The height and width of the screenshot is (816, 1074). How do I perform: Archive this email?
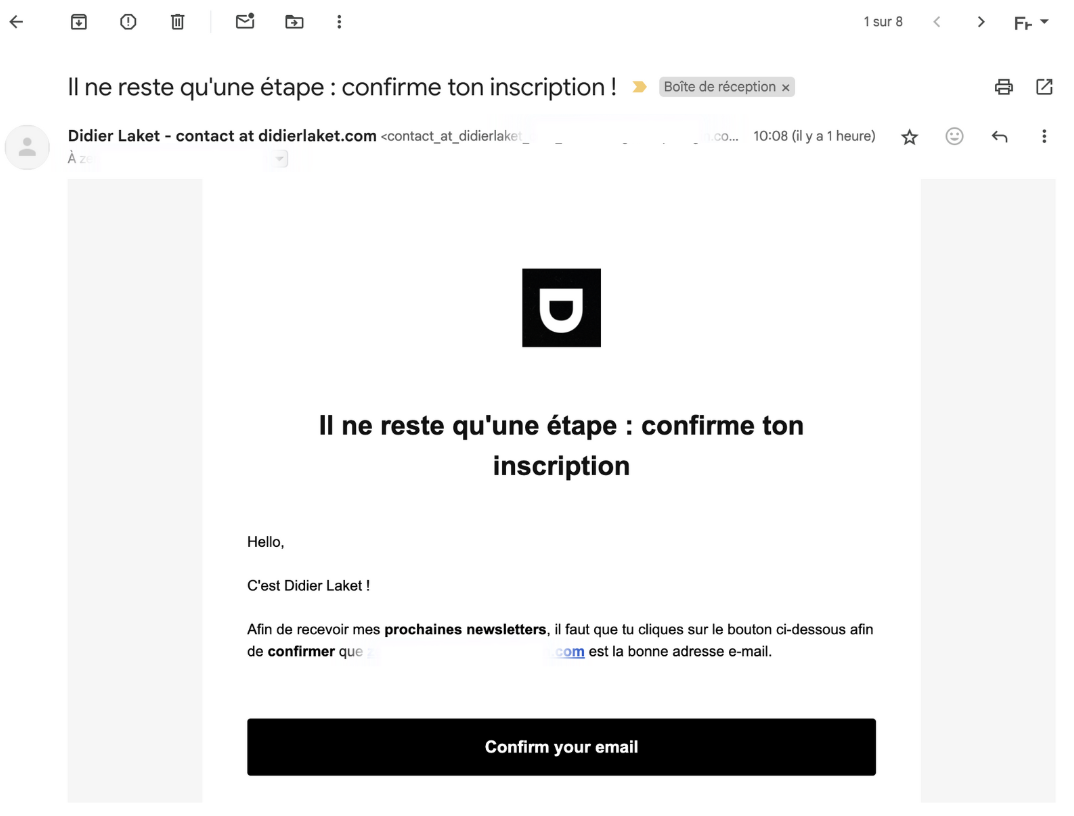(x=79, y=22)
